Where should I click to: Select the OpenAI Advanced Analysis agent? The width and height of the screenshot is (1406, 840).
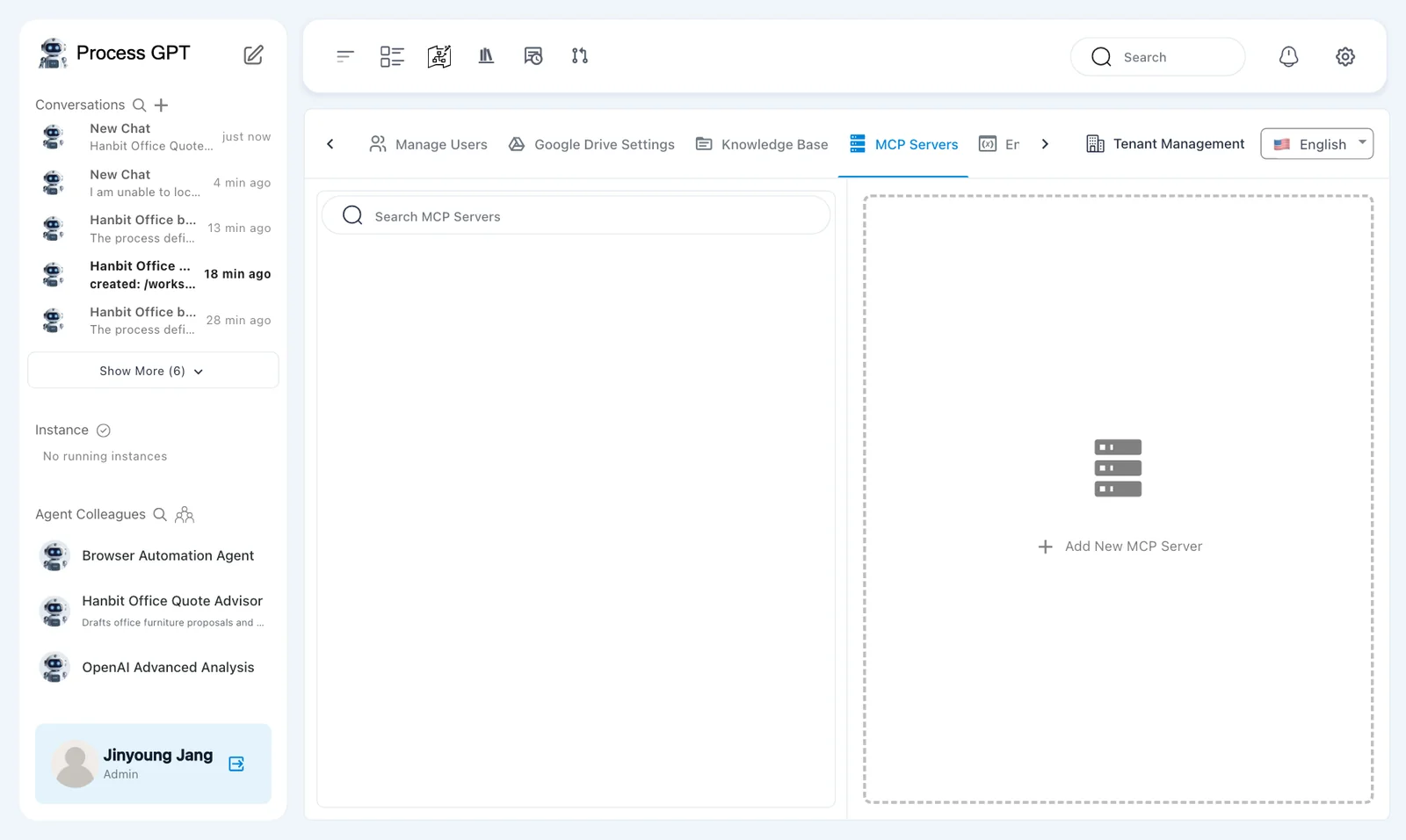pos(153,668)
